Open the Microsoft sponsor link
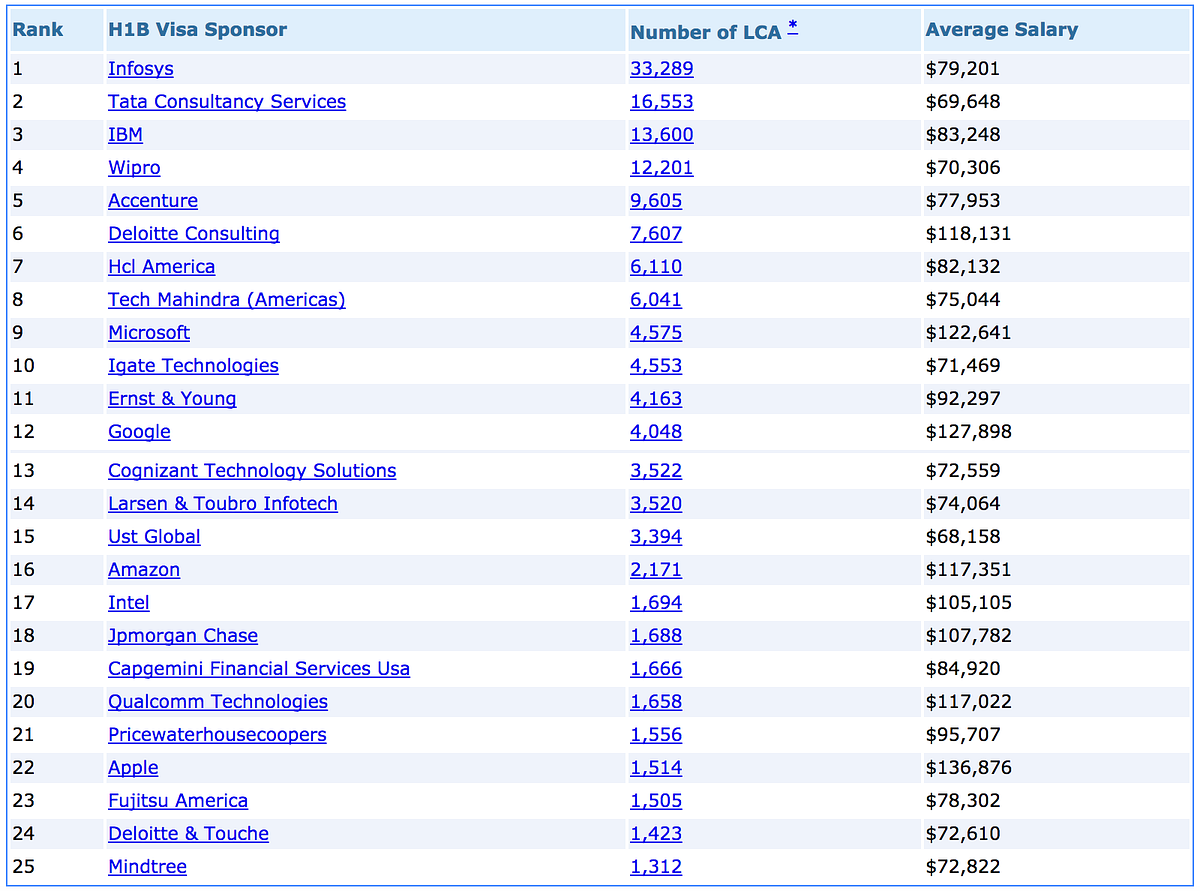1200x891 pixels. 149,333
